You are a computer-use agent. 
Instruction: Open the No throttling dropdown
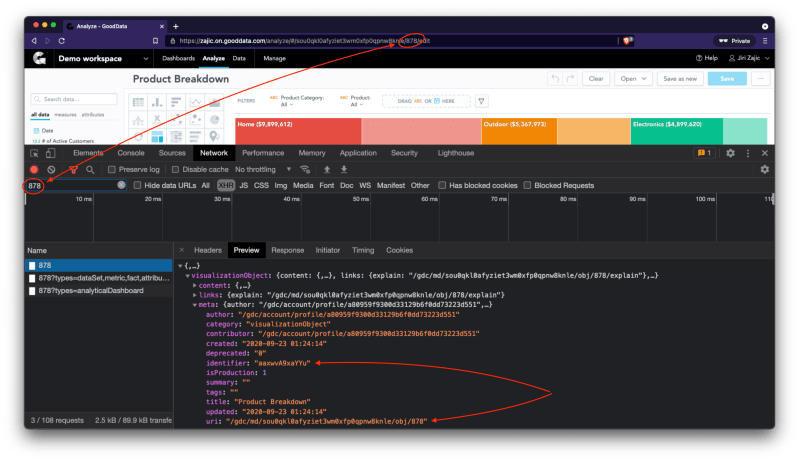coord(263,169)
